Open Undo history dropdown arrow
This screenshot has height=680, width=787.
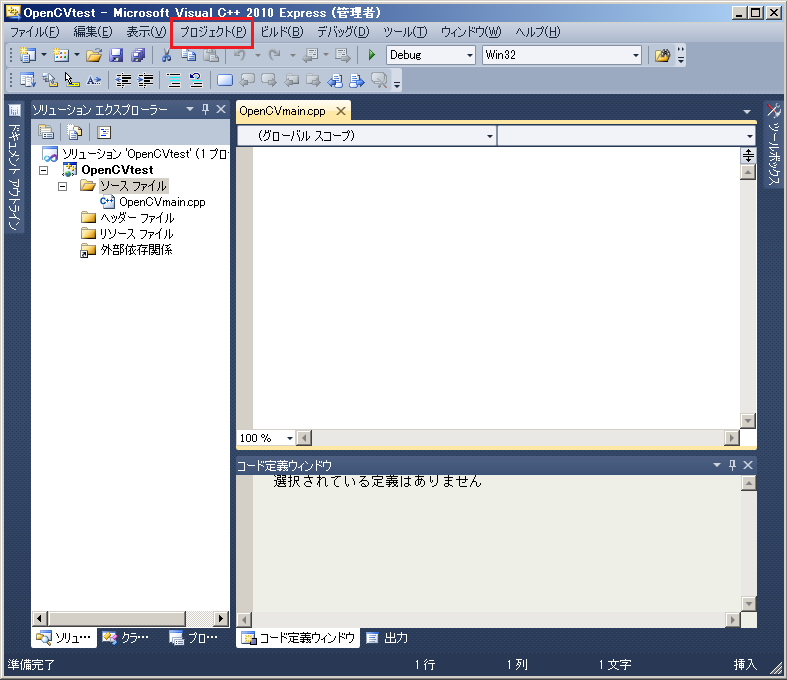[257, 55]
